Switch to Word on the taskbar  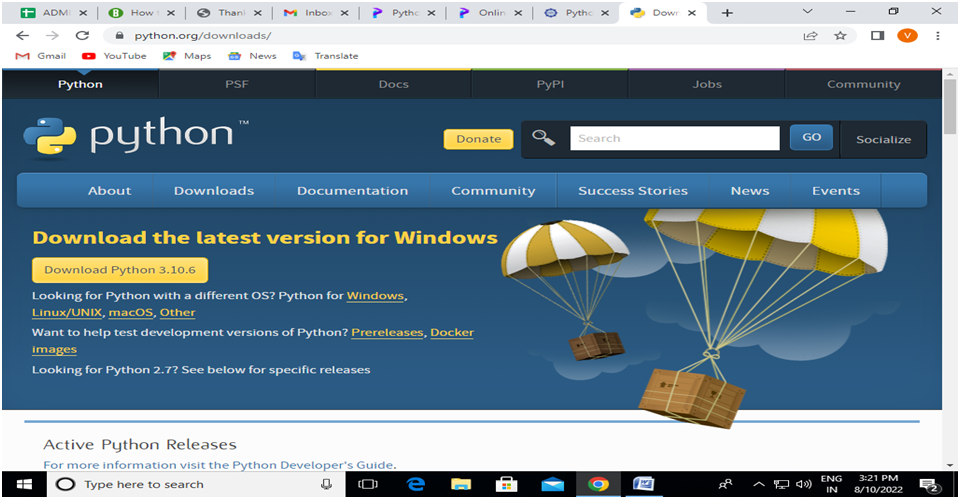(643, 484)
